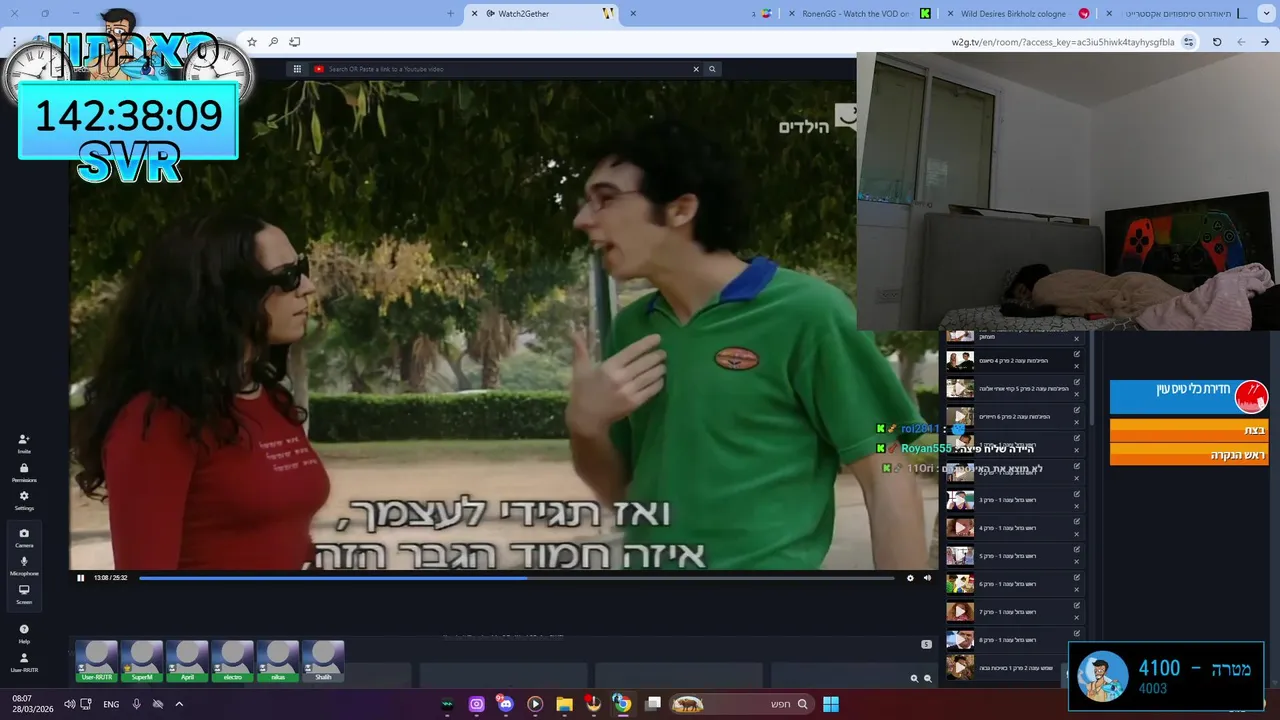Bookmark this page with the star icon
This screenshot has width=1280, height=720.
tap(252, 42)
